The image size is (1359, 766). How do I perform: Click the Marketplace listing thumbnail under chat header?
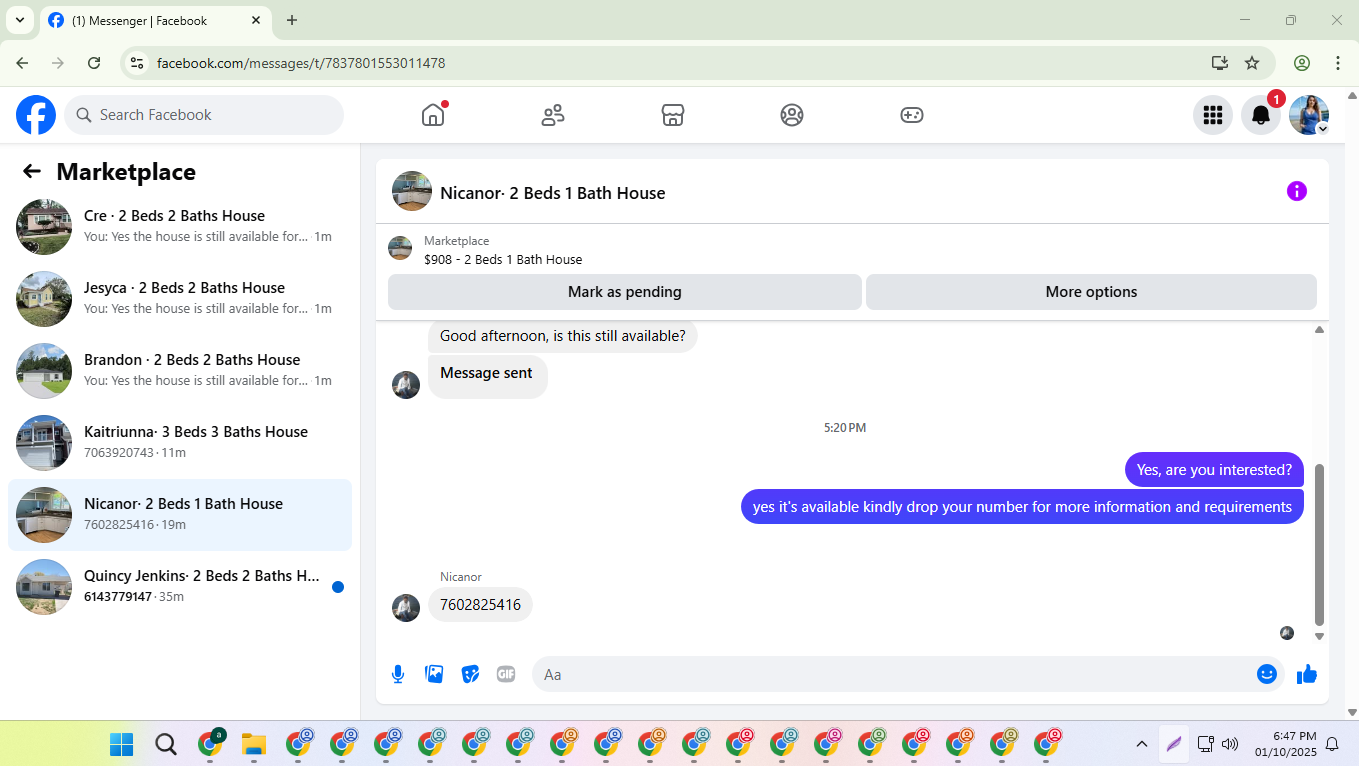[x=400, y=248]
